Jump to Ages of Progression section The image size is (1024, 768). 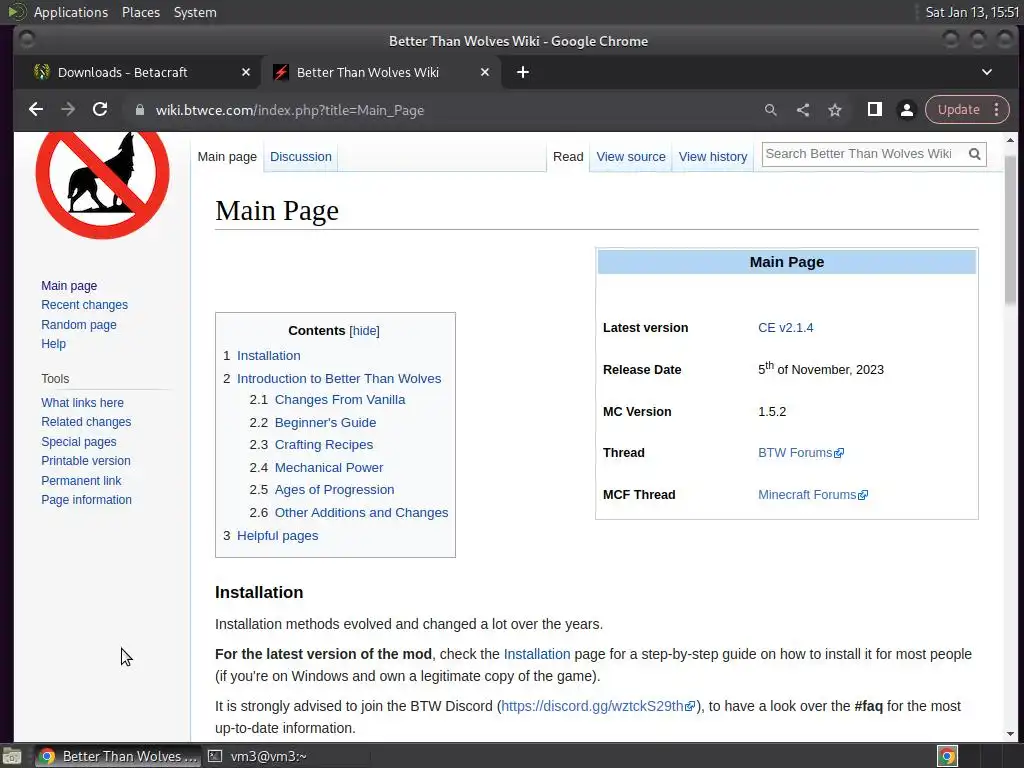(334, 490)
